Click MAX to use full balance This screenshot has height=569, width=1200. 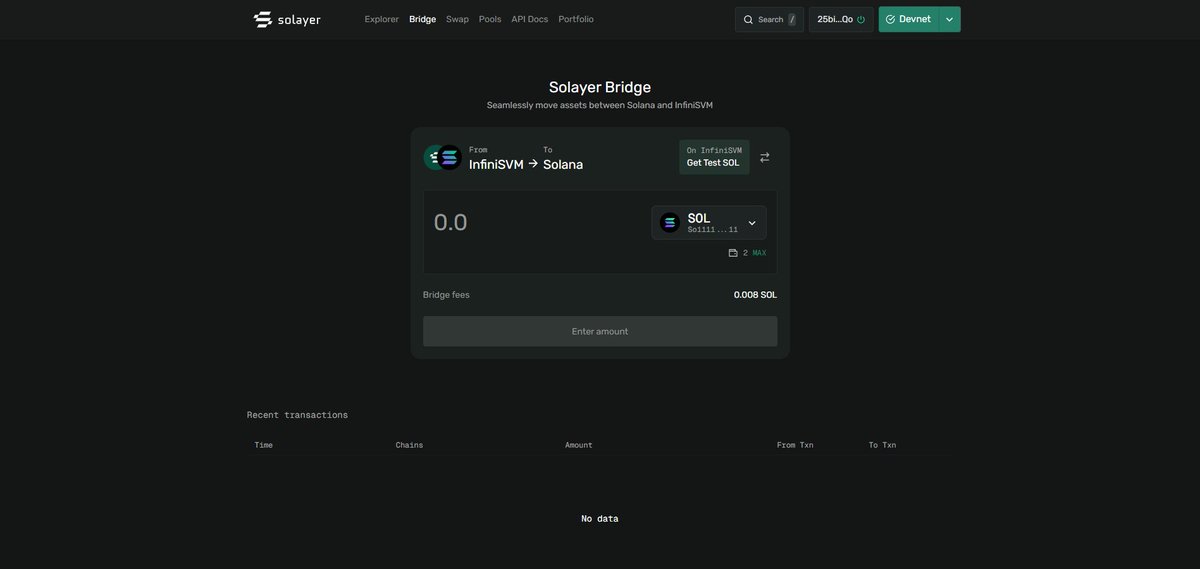click(x=759, y=253)
